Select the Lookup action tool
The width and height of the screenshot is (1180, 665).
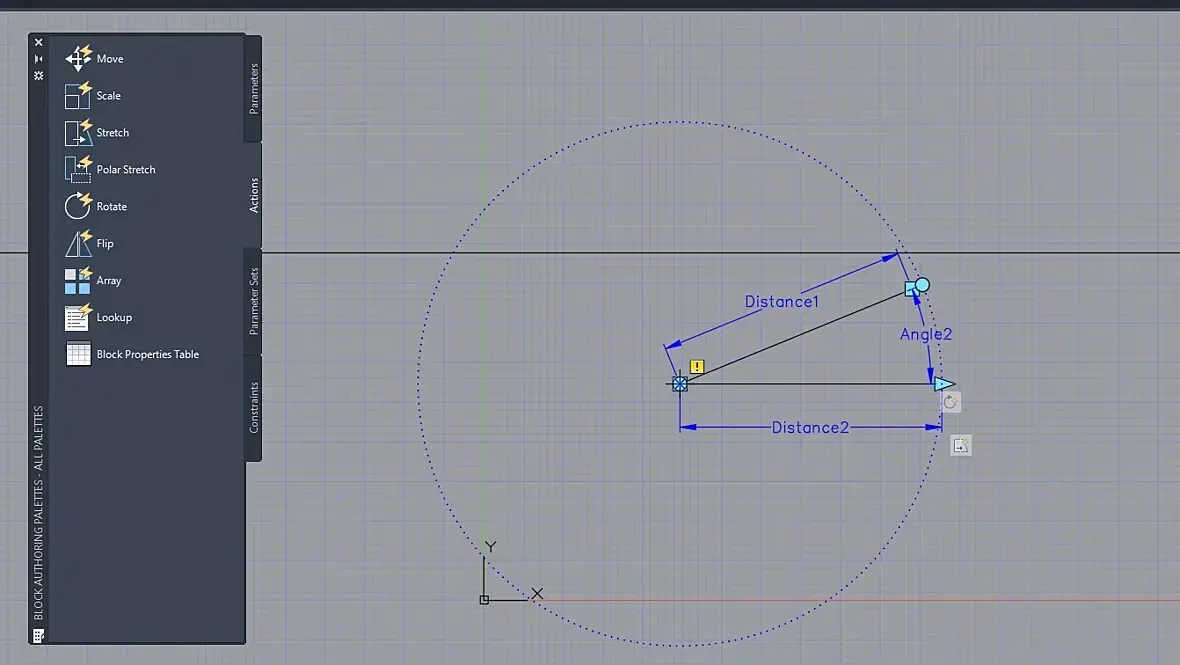pos(98,317)
